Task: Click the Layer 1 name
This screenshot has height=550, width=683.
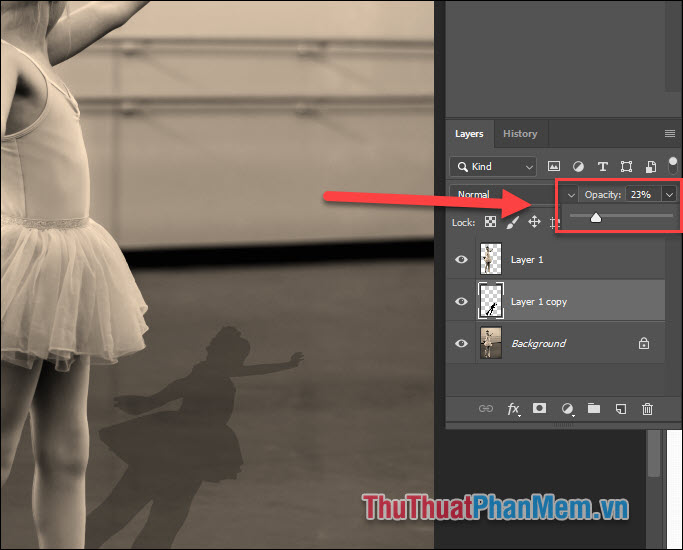Action: coord(527,260)
